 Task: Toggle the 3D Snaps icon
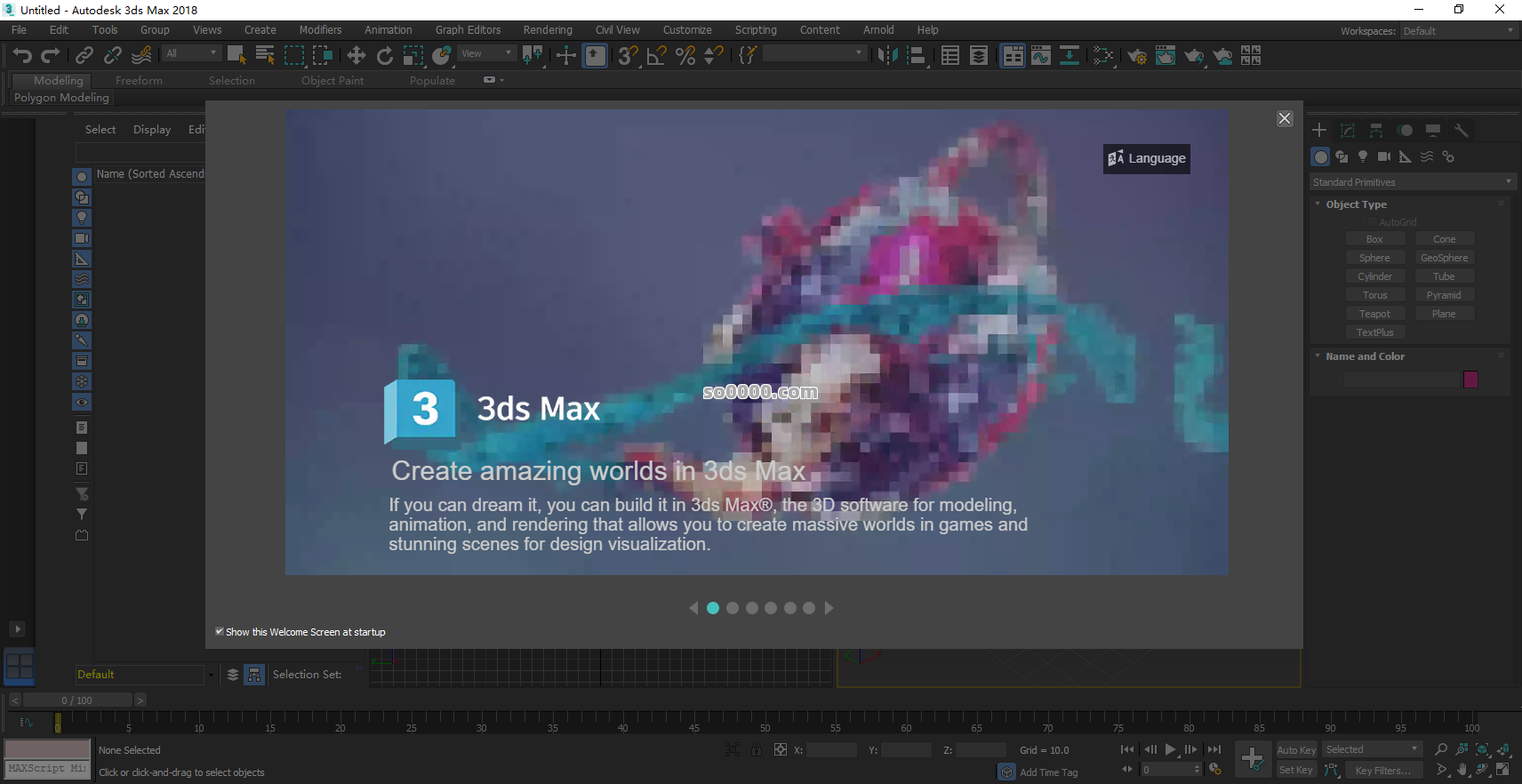pyautogui.click(x=629, y=56)
